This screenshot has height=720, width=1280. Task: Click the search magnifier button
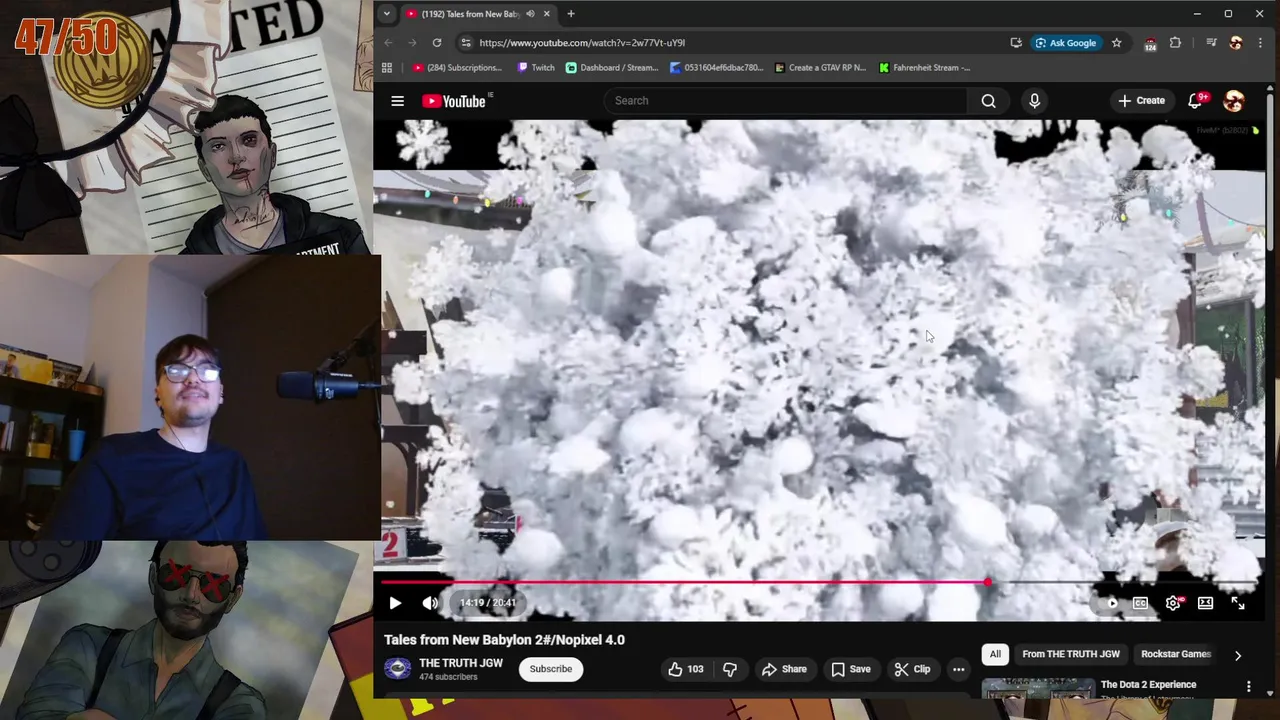tap(988, 100)
